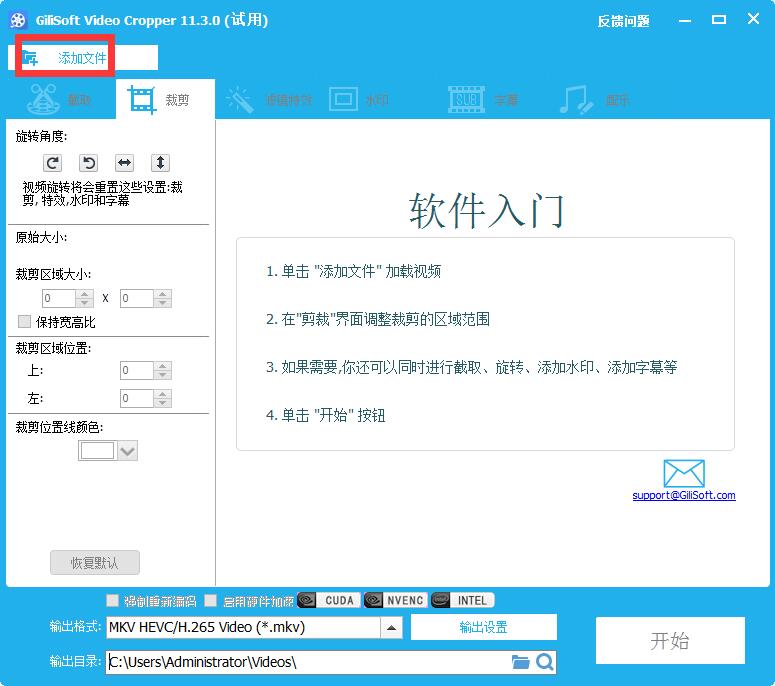Switch to the 字幕 subtitle tab
Viewport: 775px width, 686px height.
point(482,100)
